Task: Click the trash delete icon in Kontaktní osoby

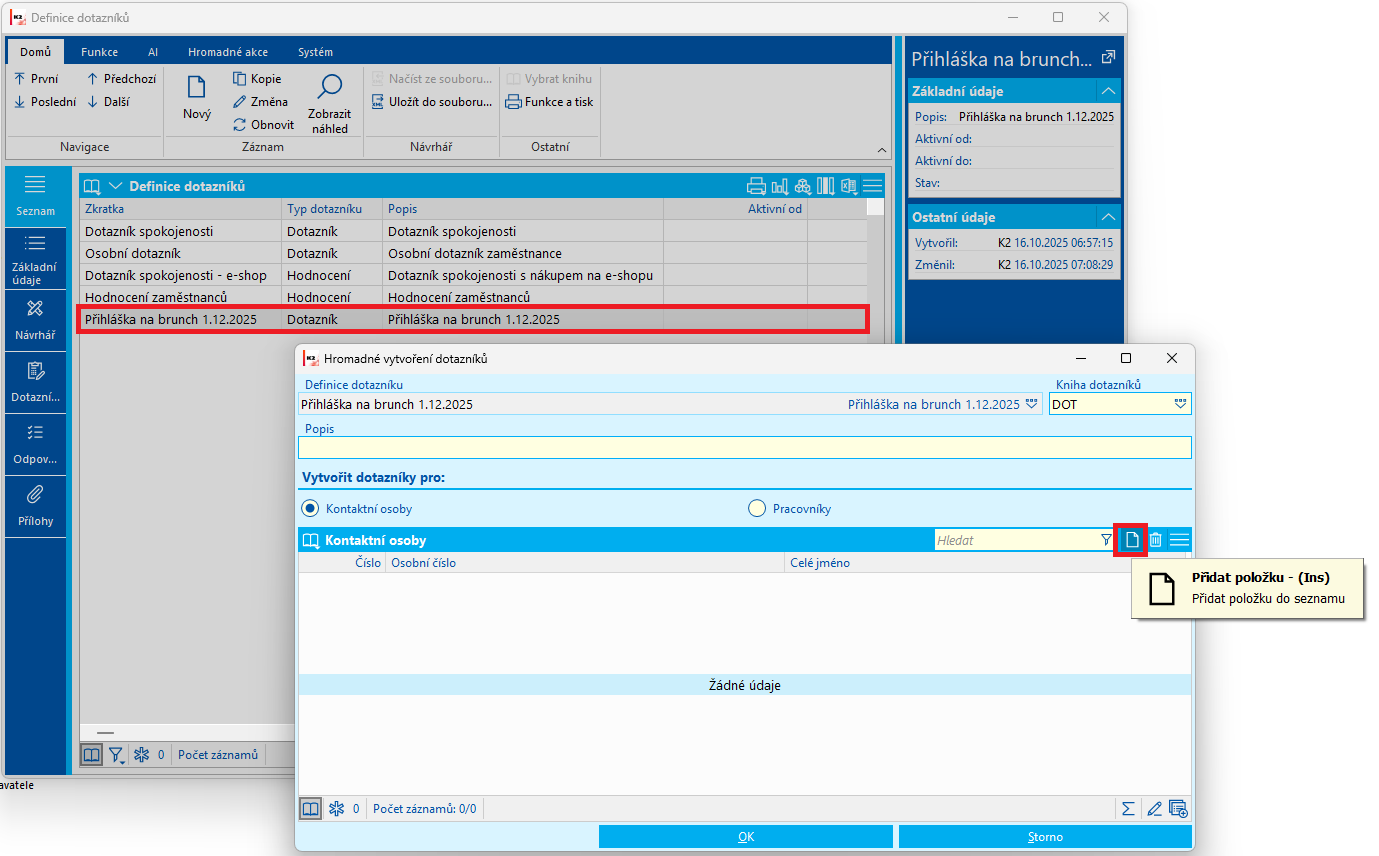Action: [x=1155, y=540]
